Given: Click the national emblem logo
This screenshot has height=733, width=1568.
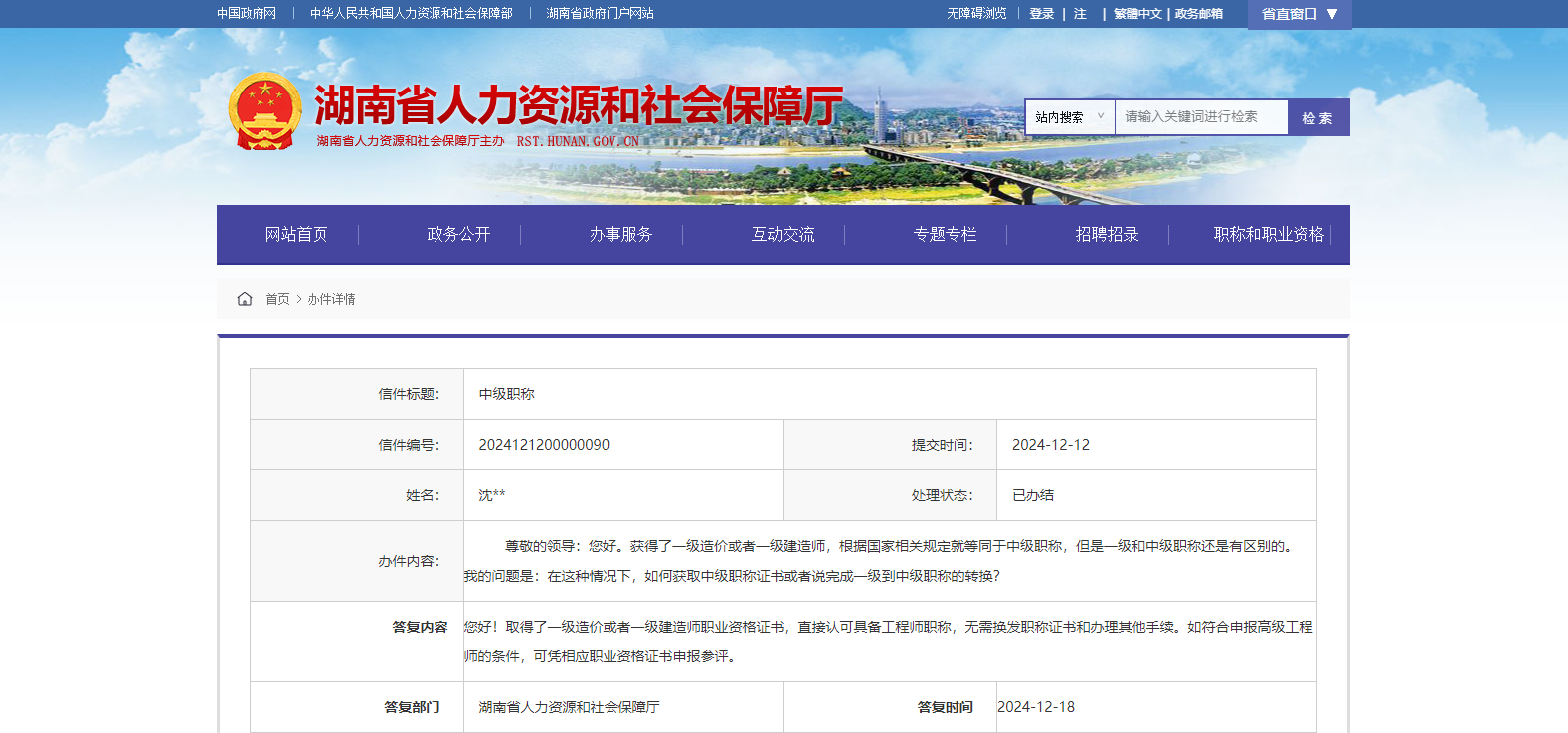Looking at the screenshot, I should [264, 111].
